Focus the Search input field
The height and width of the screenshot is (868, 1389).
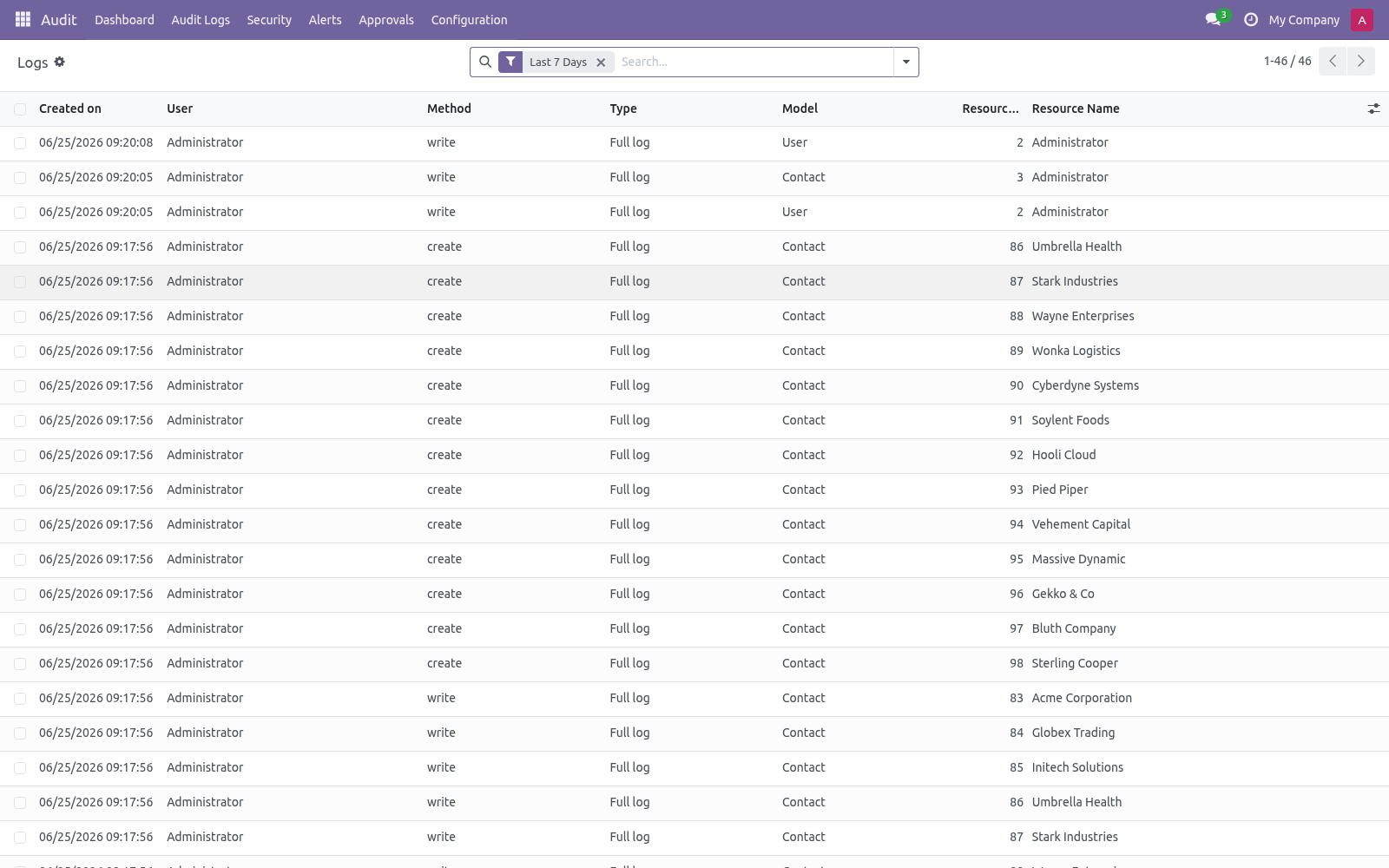click(x=754, y=62)
